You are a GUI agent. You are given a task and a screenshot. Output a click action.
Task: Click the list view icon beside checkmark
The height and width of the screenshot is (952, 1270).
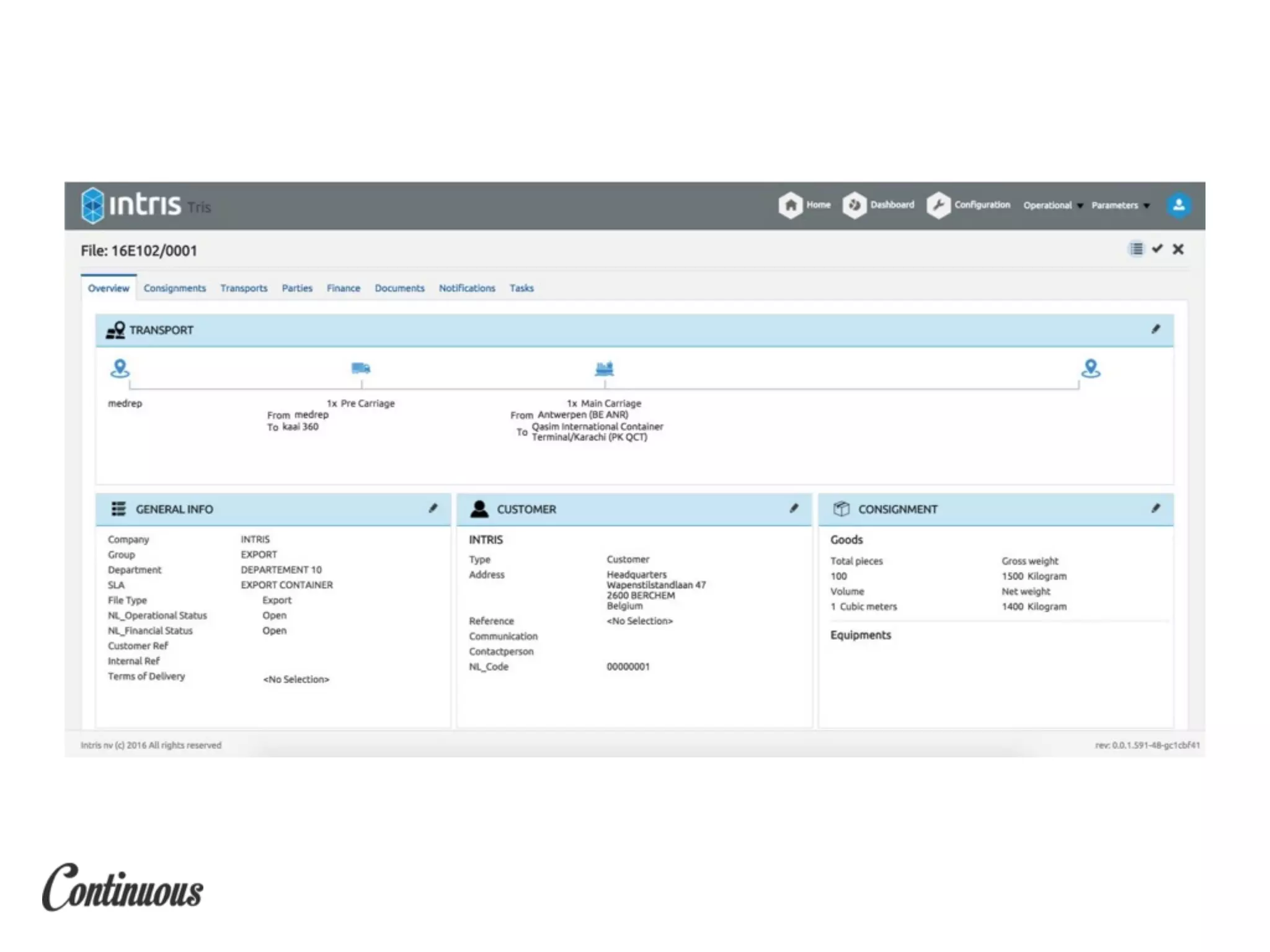(1136, 249)
